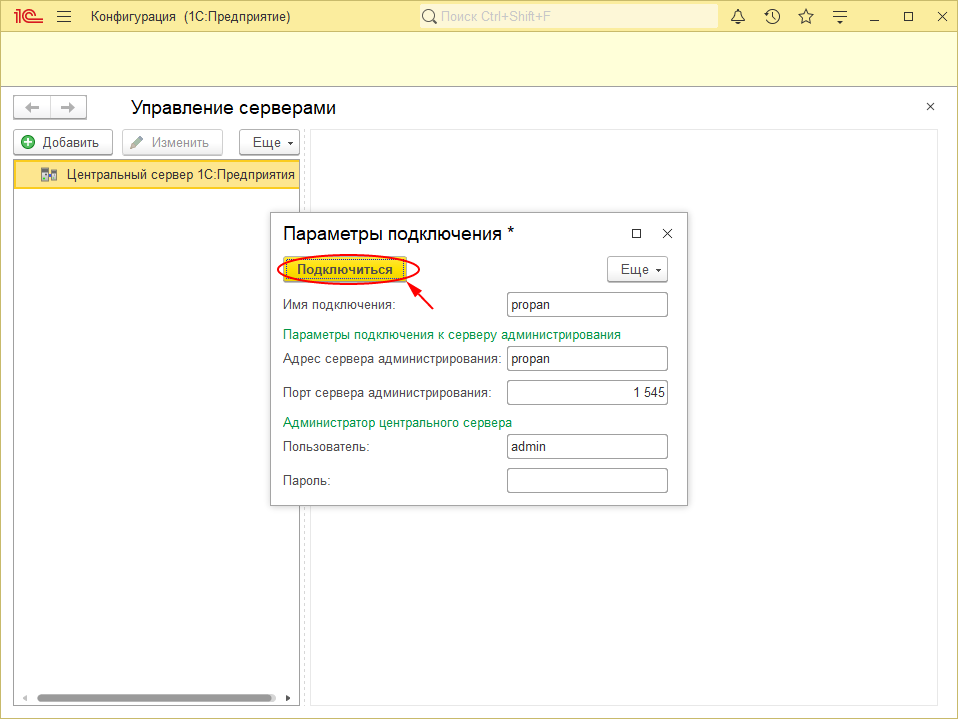The width and height of the screenshot is (958, 719).
Task: Open history via the clock icon
Action: 772,15
